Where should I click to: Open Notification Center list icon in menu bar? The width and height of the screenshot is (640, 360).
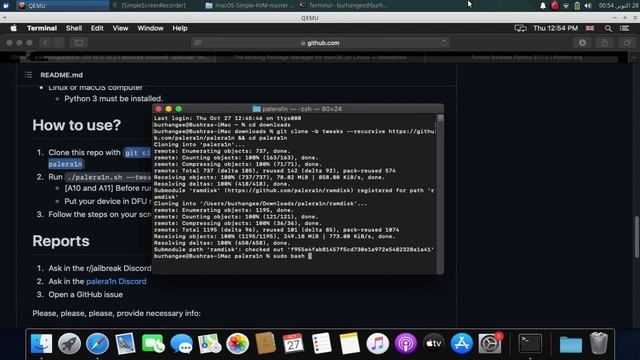coord(624,28)
